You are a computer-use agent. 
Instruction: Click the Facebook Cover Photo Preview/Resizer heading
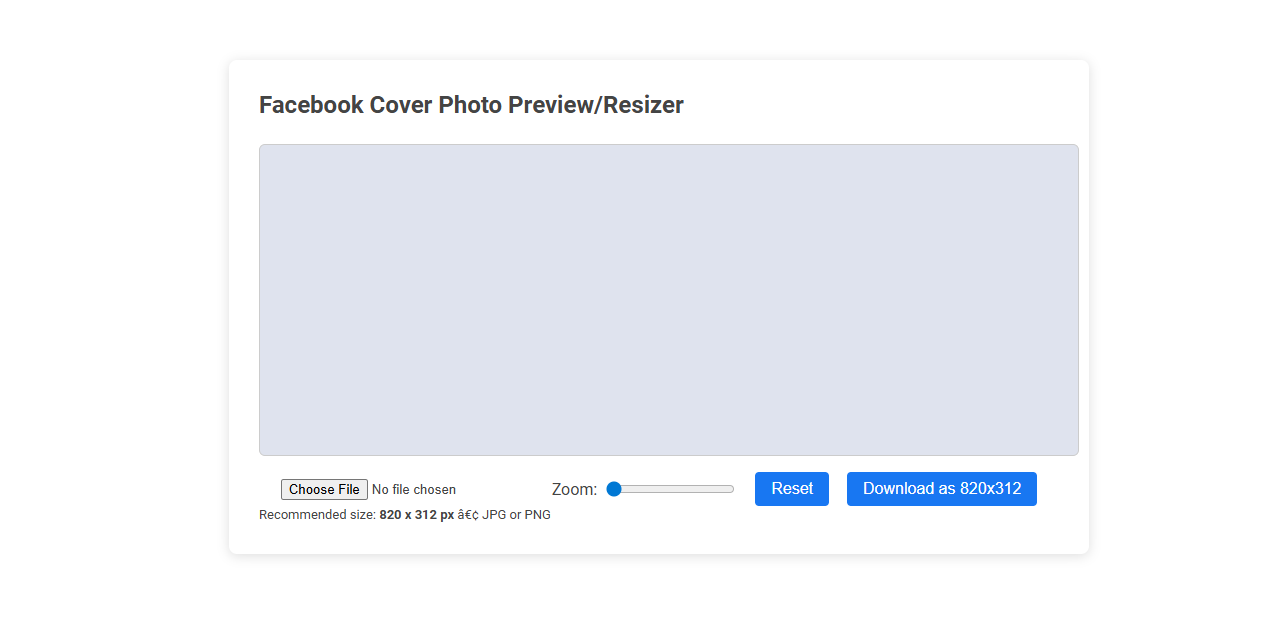471,105
